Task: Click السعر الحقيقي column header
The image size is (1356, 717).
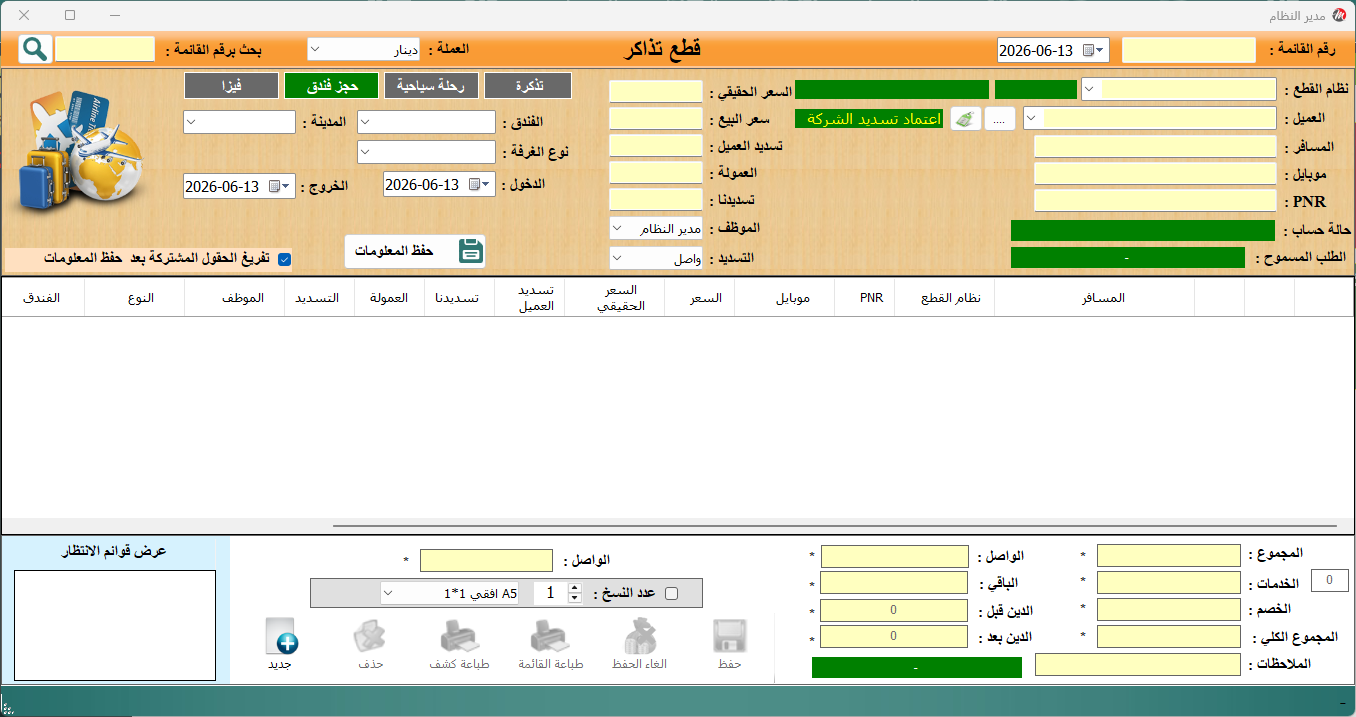Action: pyautogui.click(x=615, y=298)
